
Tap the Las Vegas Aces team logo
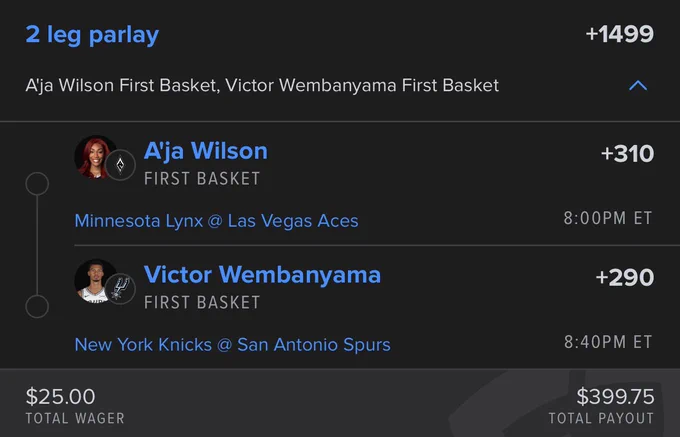click(x=120, y=165)
